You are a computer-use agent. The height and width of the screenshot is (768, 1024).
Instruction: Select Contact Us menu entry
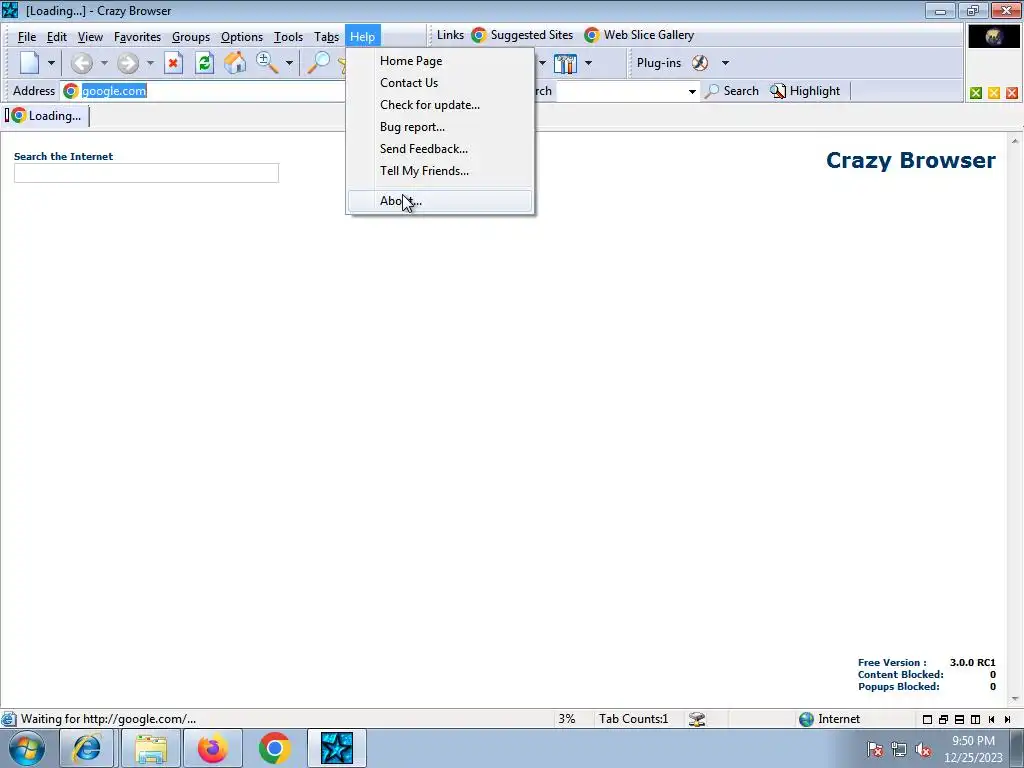[440, 83]
